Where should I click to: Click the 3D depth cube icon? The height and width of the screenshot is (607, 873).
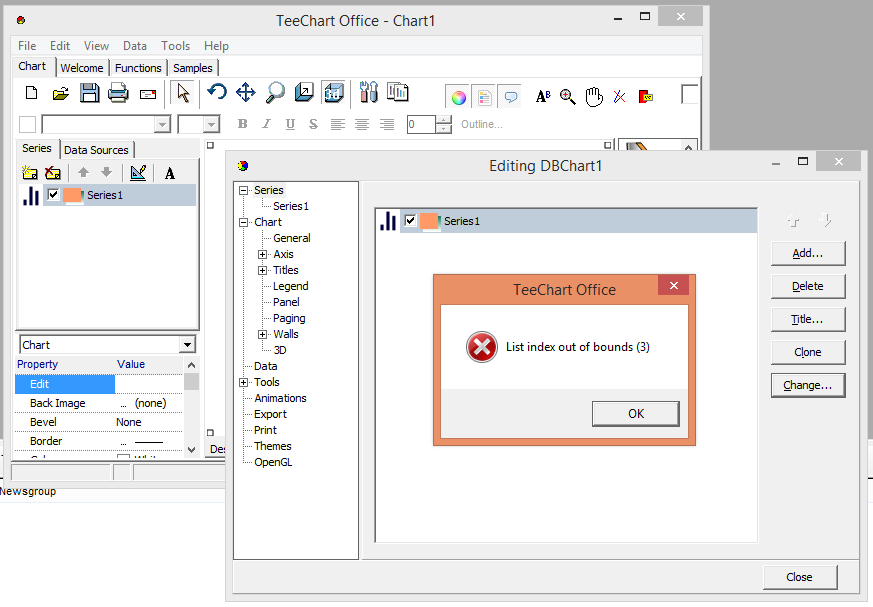pos(304,92)
